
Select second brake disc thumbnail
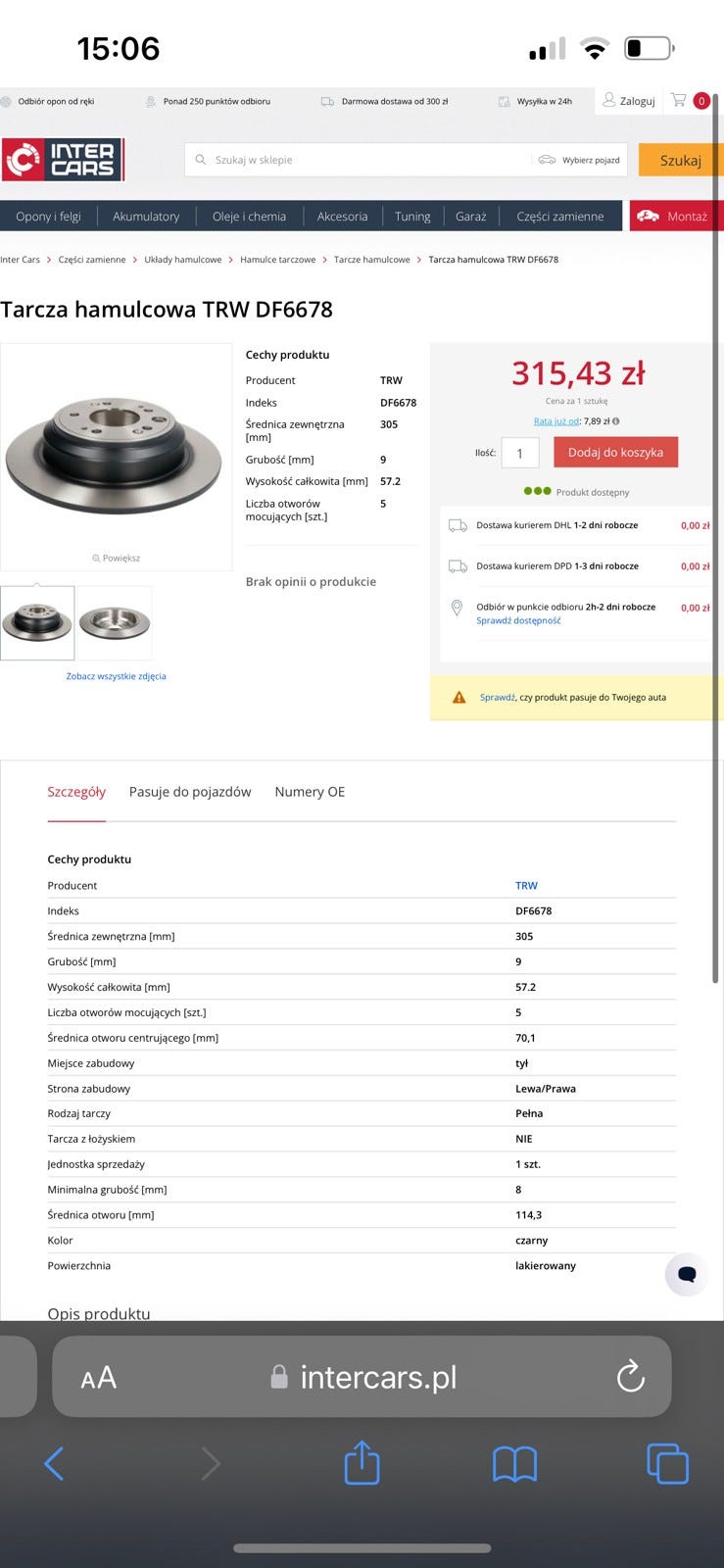coord(115,623)
